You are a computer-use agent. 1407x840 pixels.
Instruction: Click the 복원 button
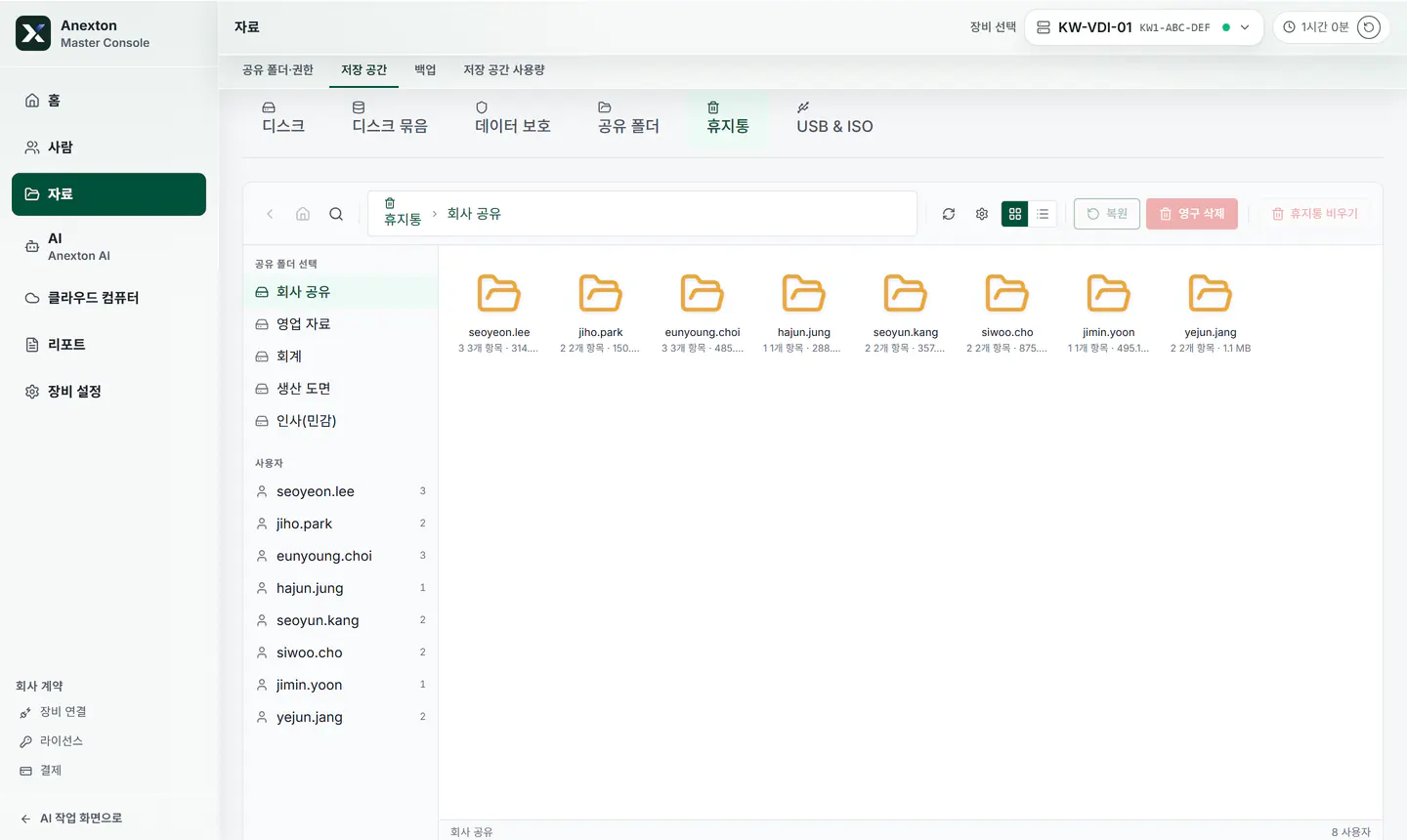tap(1107, 214)
